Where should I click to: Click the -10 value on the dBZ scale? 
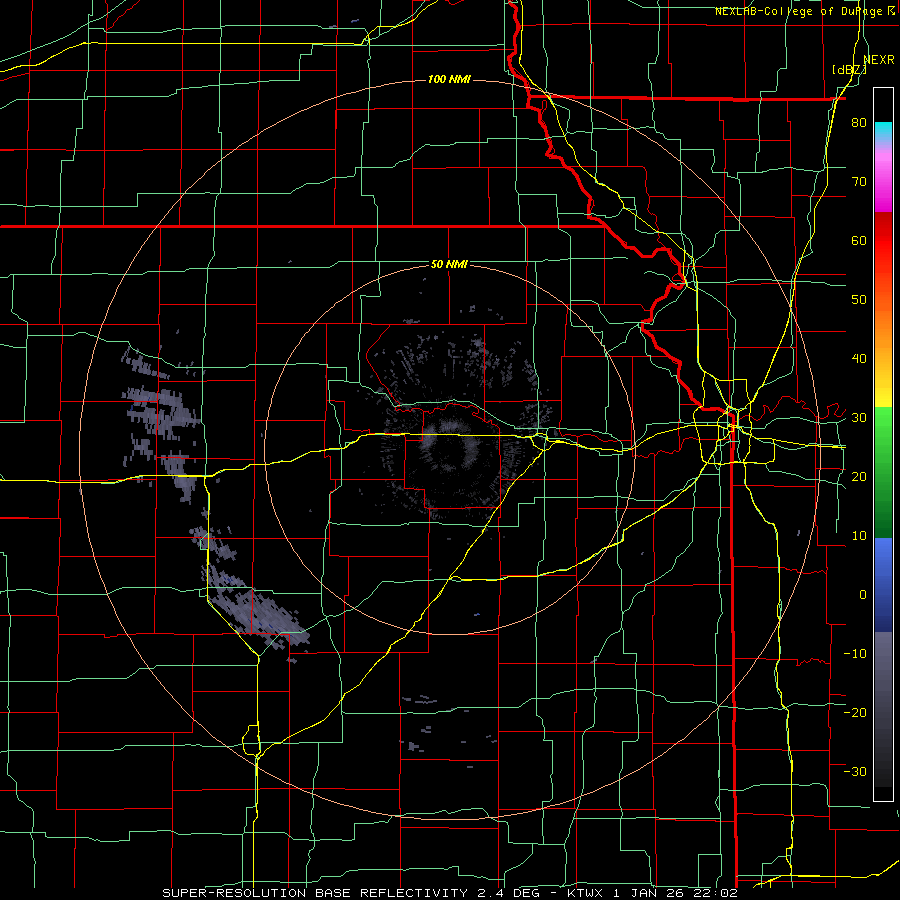(855, 654)
